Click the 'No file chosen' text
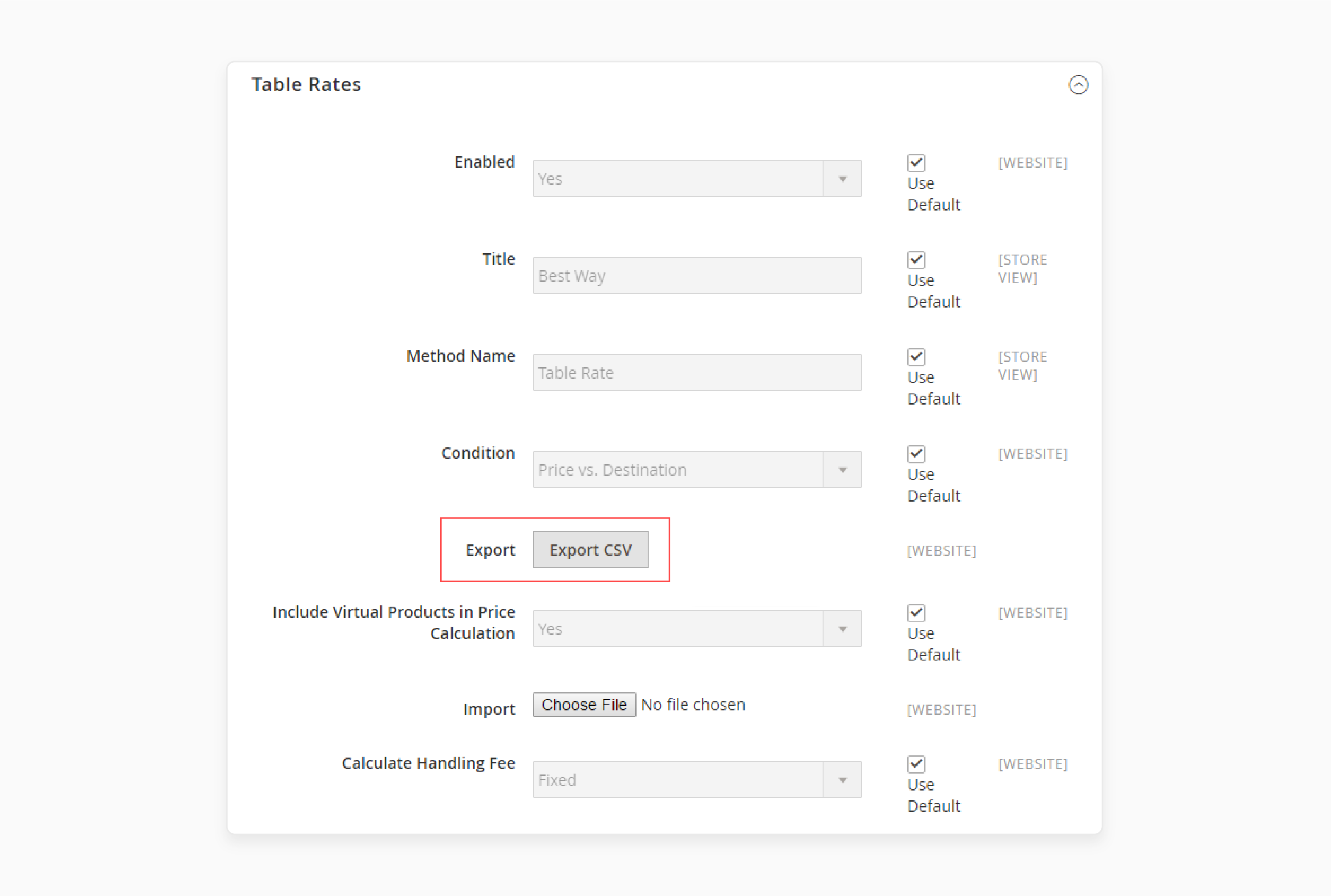The height and width of the screenshot is (896, 1331). point(693,705)
